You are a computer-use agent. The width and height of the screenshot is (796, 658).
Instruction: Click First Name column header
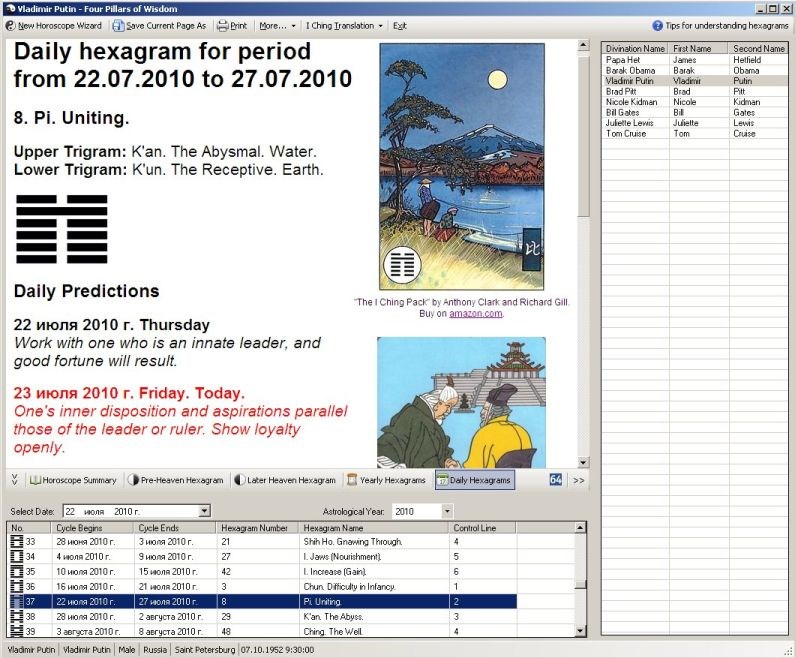(x=699, y=48)
